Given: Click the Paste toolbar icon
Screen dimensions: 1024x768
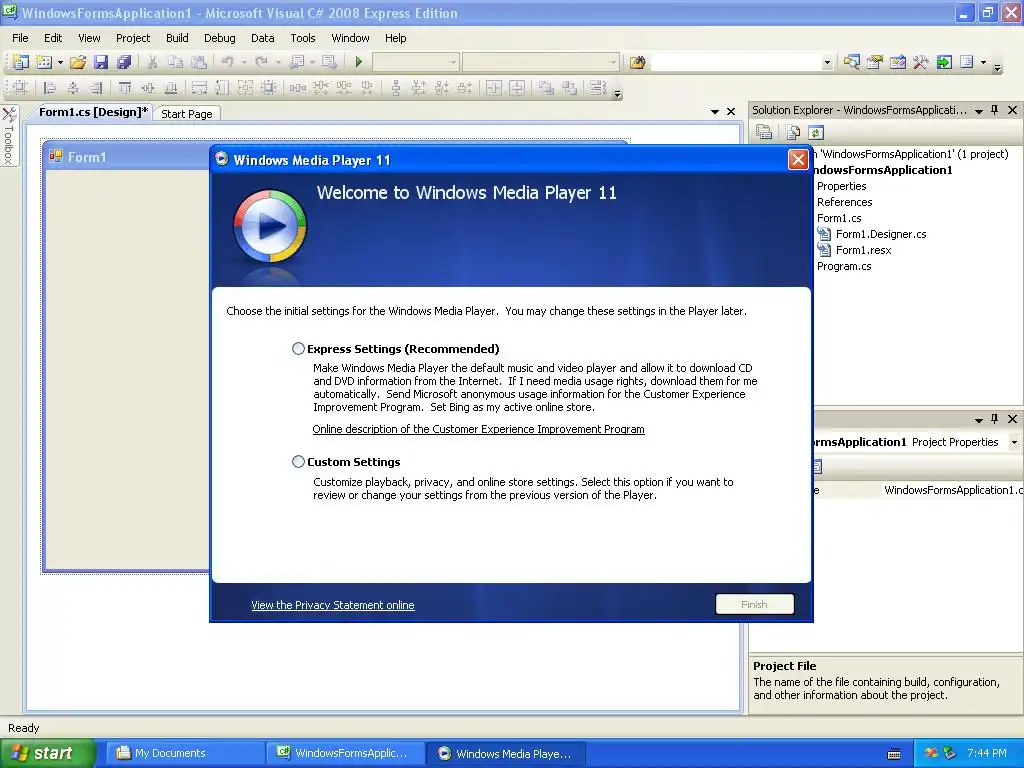Looking at the screenshot, I should (x=199, y=62).
